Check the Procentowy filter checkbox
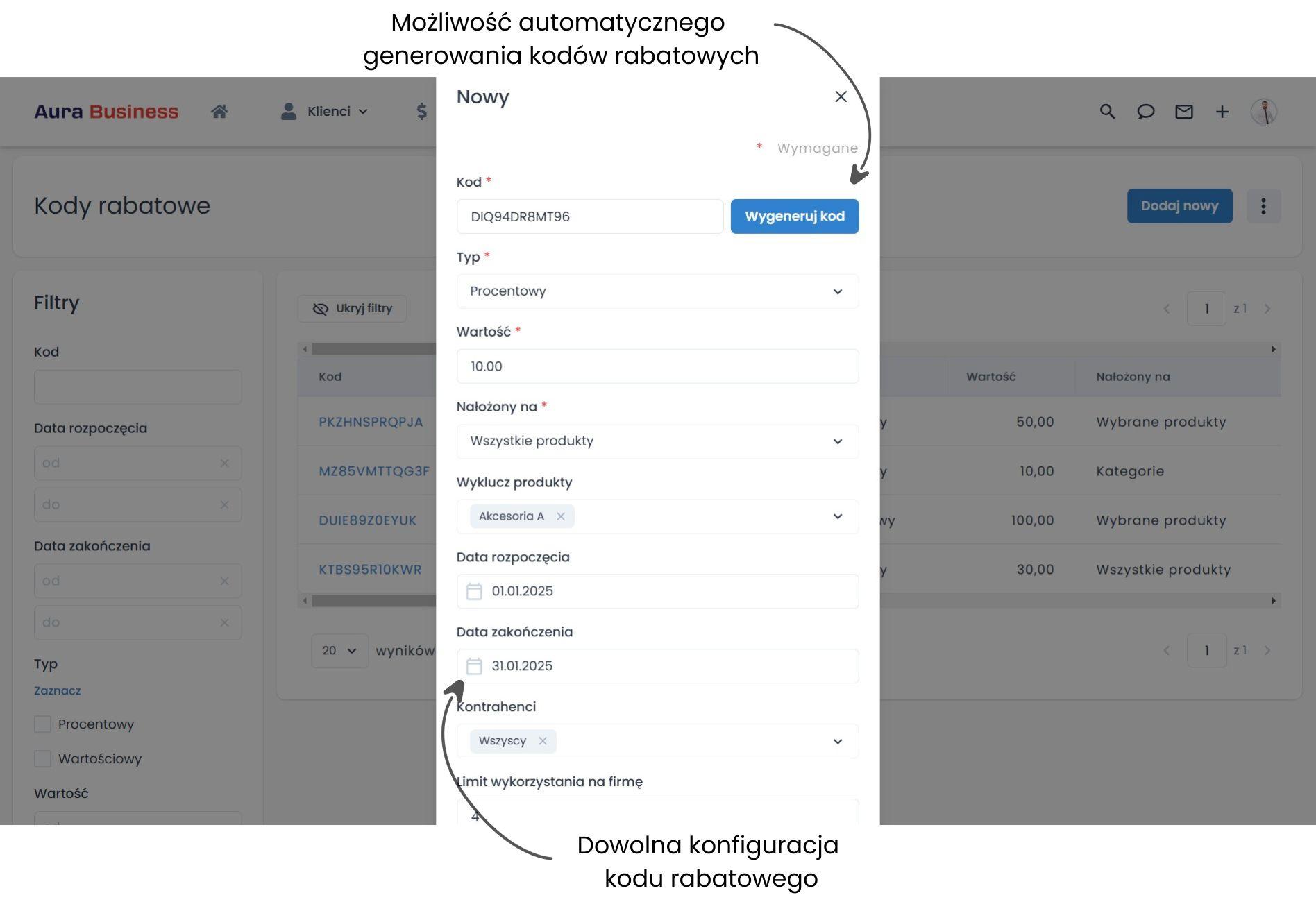The height and width of the screenshot is (902, 1316). pyautogui.click(x=43, y=724)
